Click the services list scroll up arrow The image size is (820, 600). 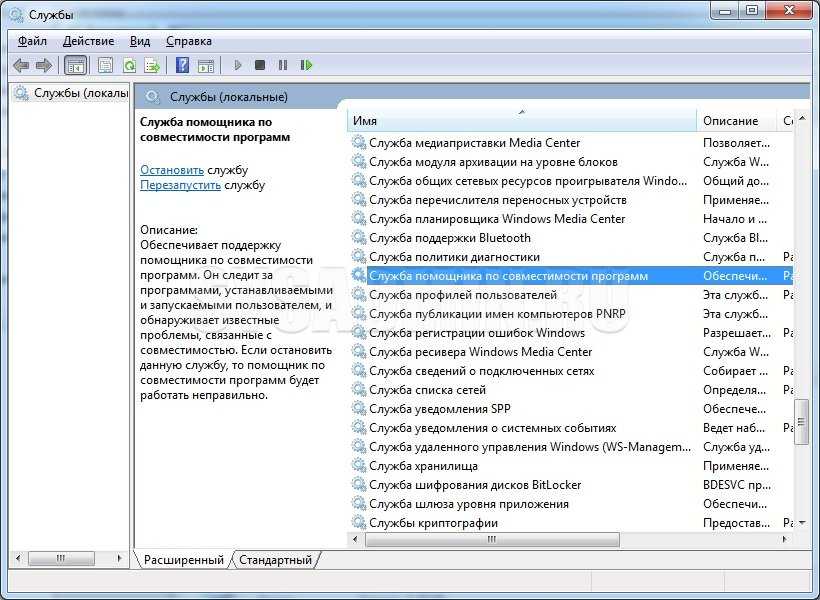[802, 119]
